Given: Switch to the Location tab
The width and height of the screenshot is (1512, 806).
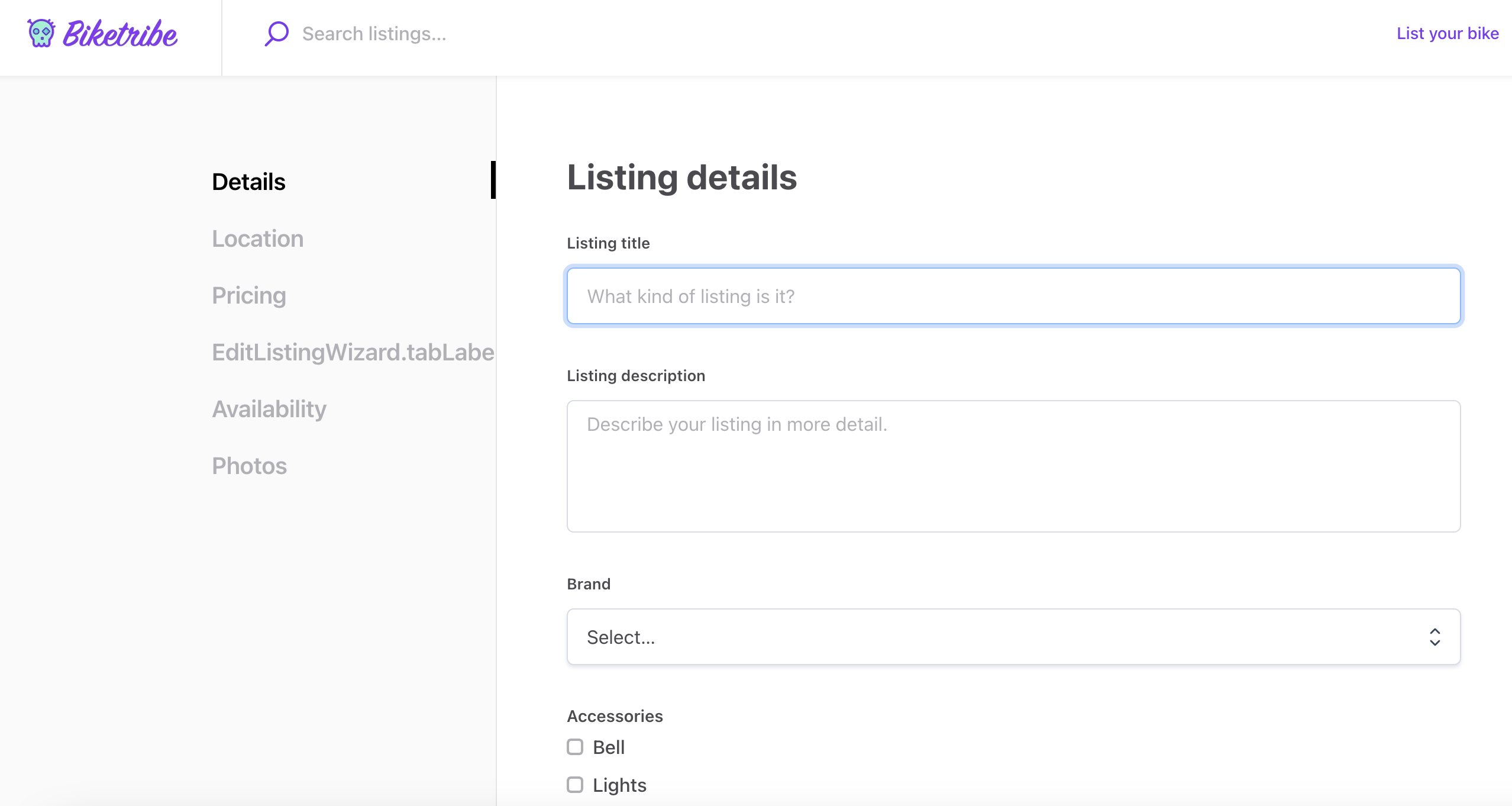Looking at the screenshot, I should (x=257, y=238).
